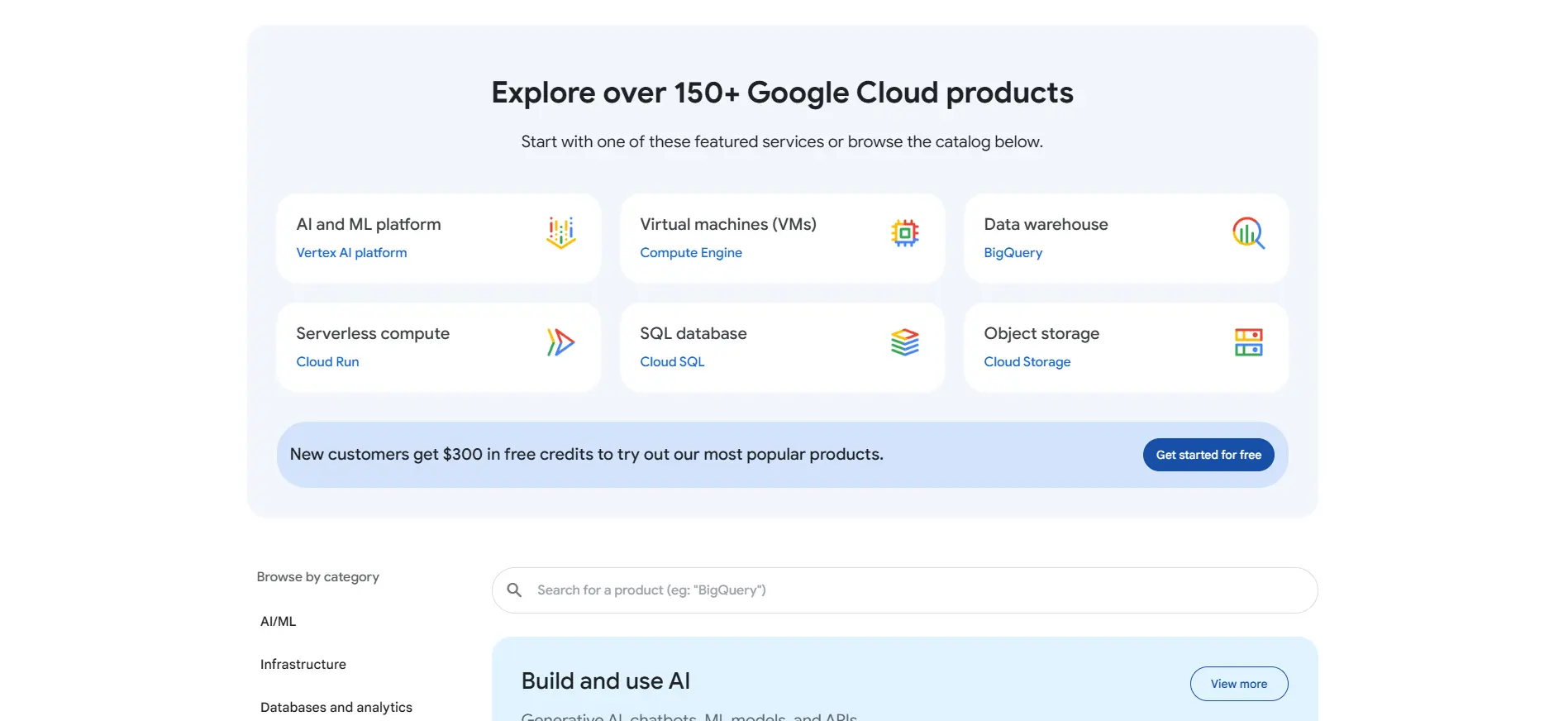Screen dimensions: 1568x721
Task: Open the Cloud SQL link
Action: pyautogui.click(x=672, y=362)
